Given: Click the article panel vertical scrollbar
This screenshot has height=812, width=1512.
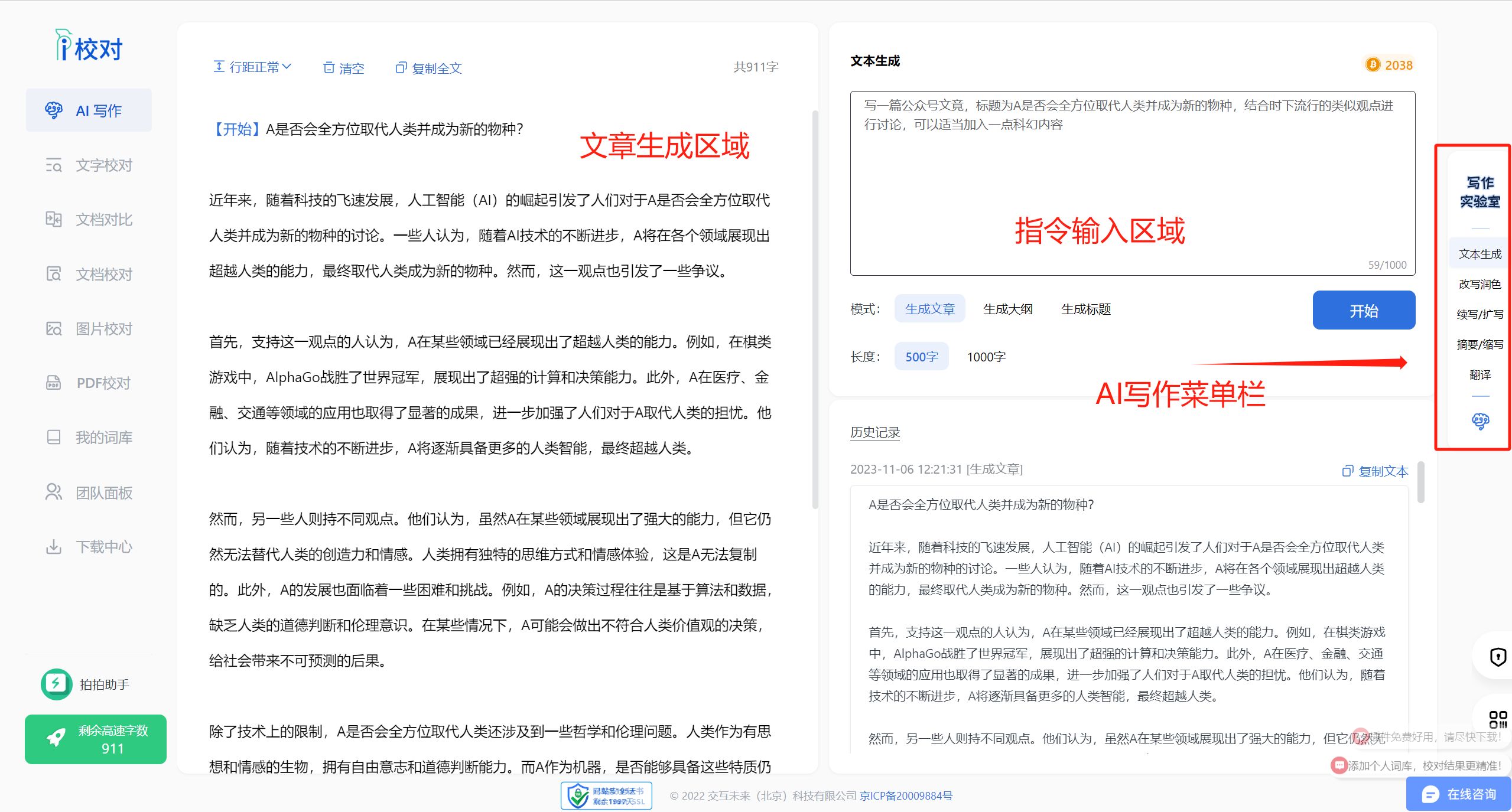Looking at the screenshot, I should coord(815,310).
